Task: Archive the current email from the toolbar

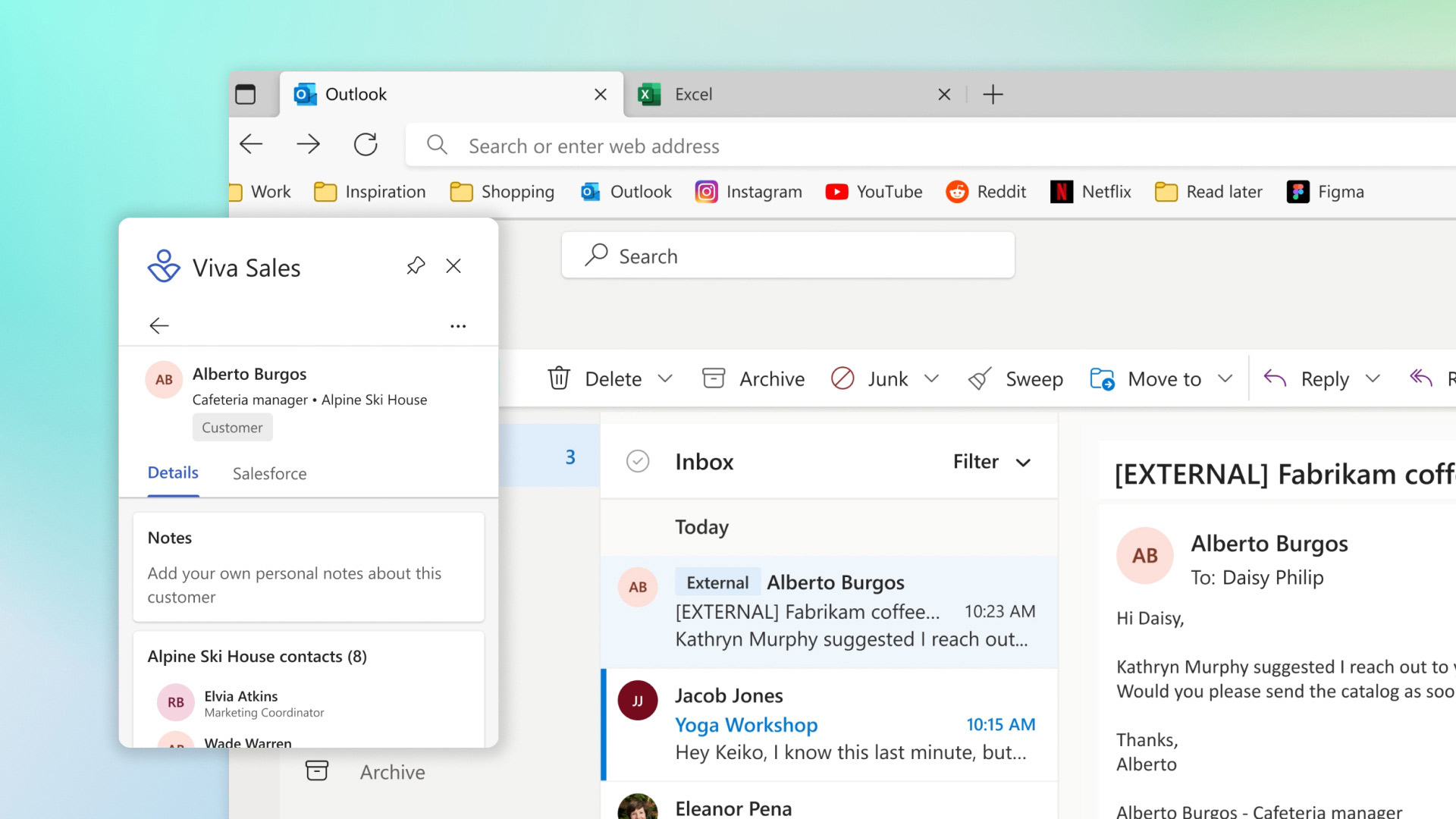Action: pos(754,378)
